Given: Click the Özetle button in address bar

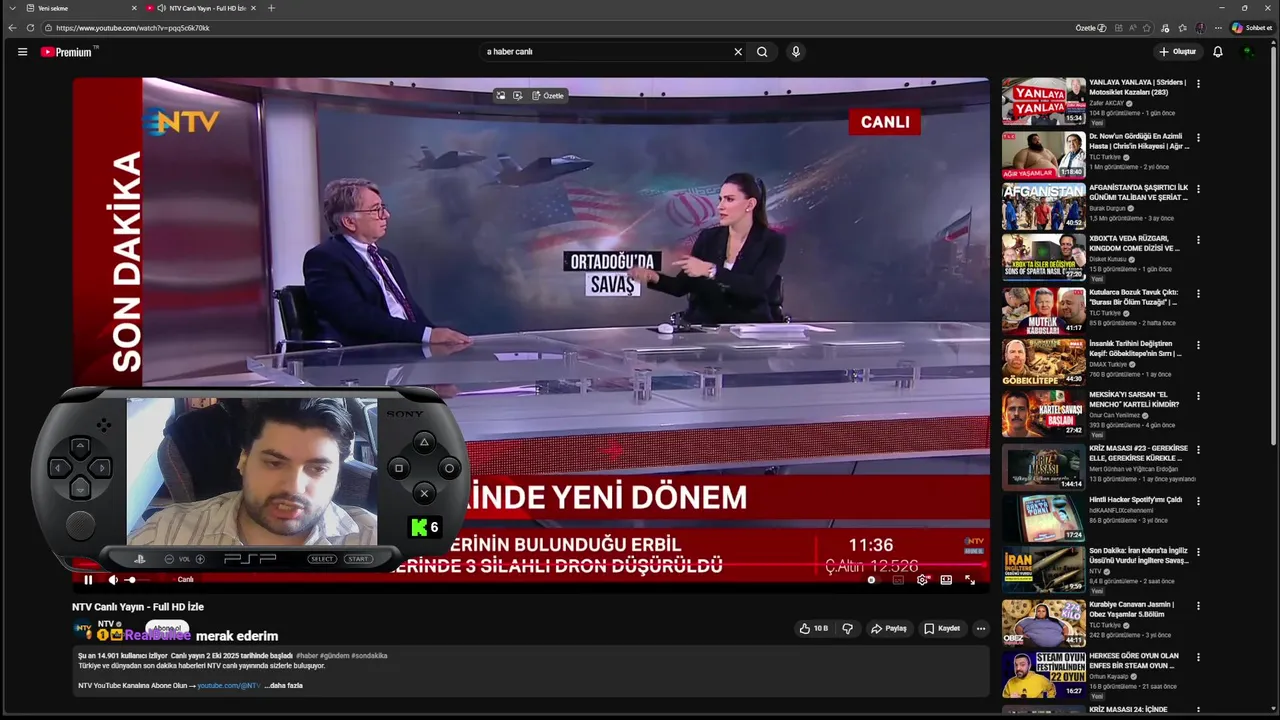Looking at the screenshot, I should point(1090,28).
